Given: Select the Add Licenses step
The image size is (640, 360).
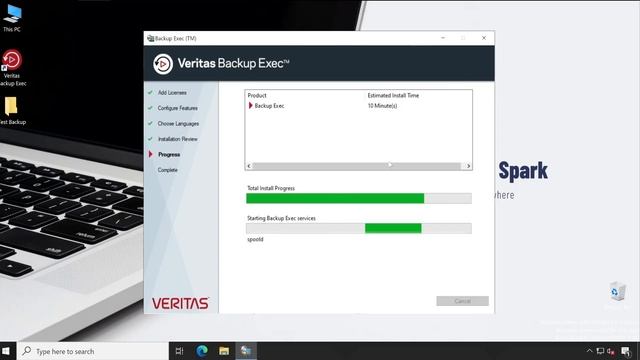Looking at the screenshot, I should pyautogui.click(x=172, y=93).
